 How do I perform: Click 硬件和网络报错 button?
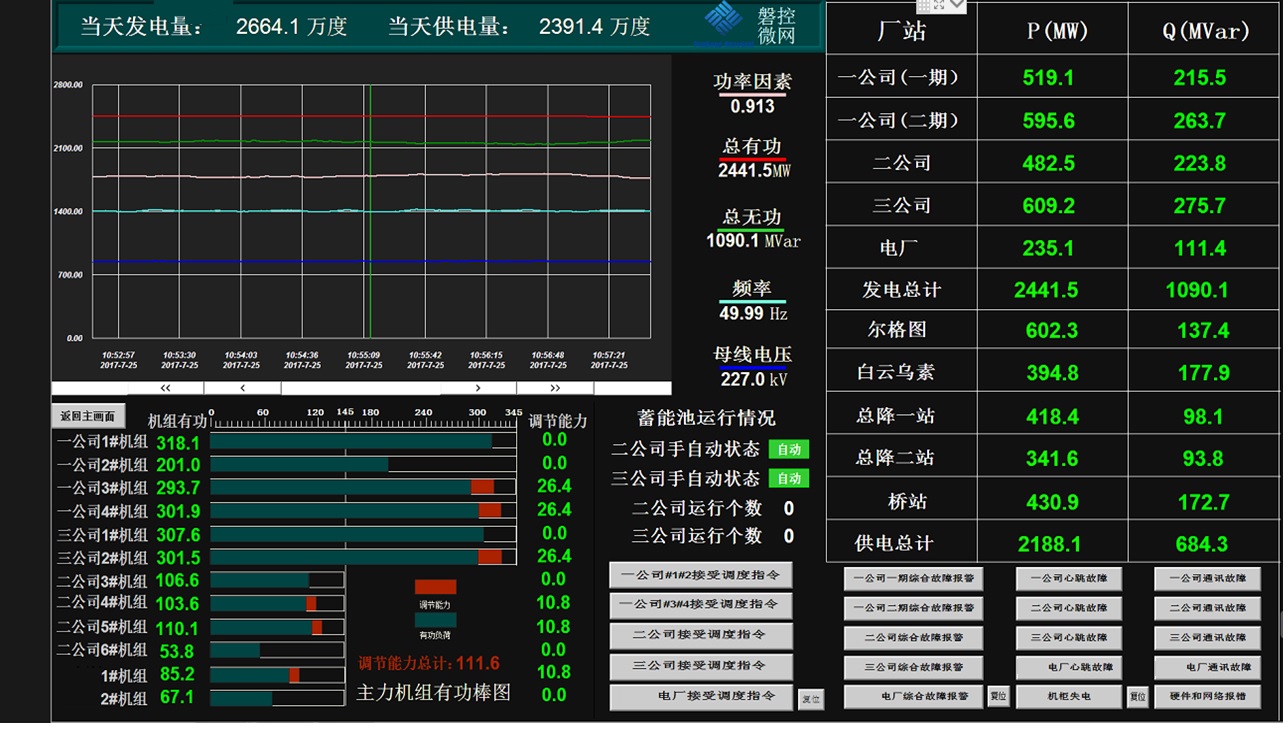point(1207,697)
